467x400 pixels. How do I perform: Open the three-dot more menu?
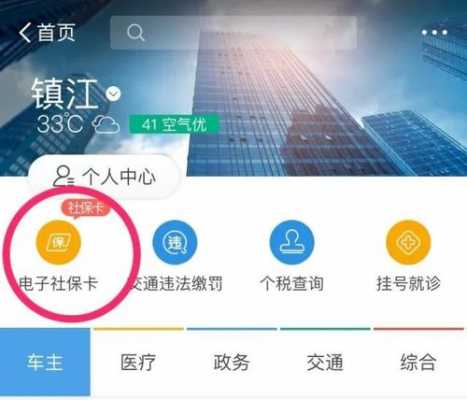tap(434, 32)
